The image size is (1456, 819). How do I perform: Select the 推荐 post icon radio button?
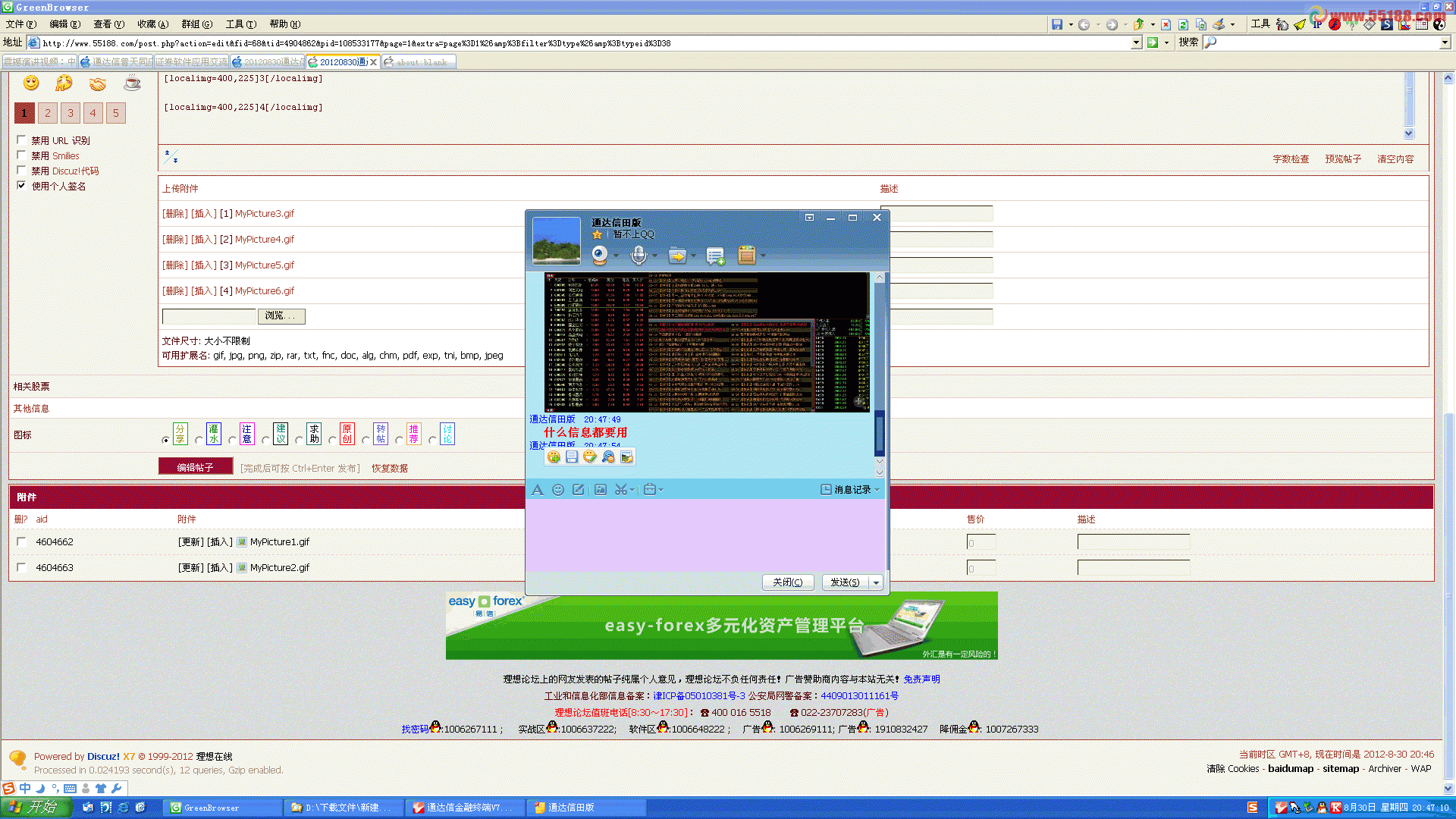[x=399, y=440]
